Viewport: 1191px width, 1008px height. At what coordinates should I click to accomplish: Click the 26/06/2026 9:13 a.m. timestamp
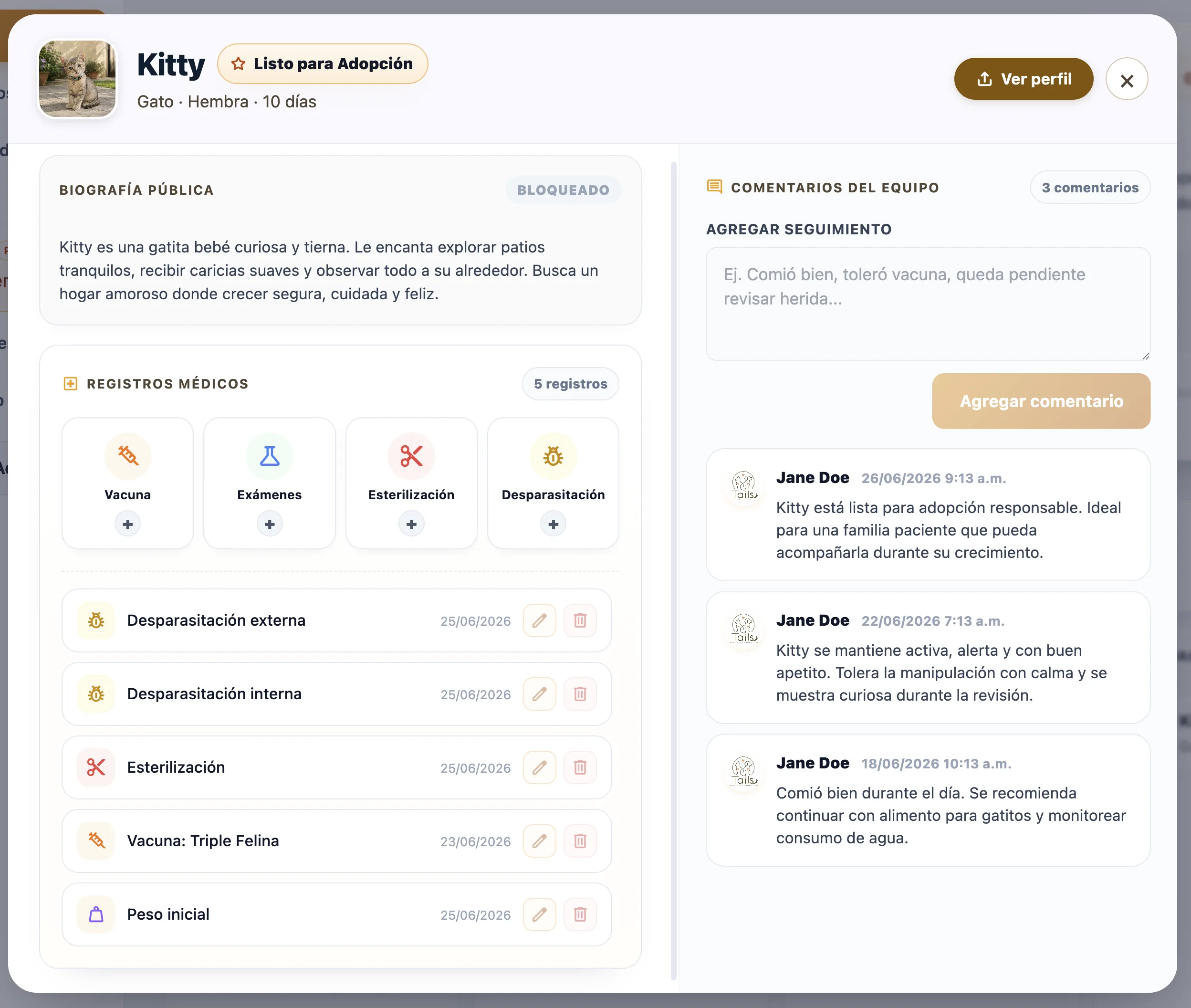click(933, 478)
